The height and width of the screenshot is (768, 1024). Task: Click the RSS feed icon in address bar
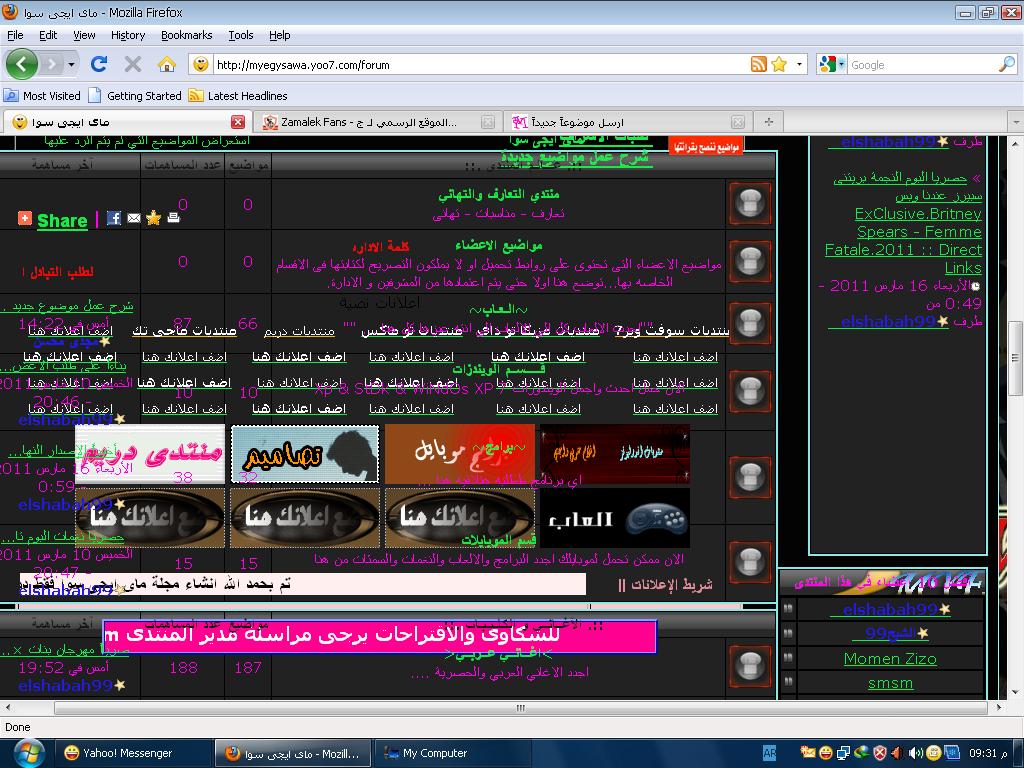tap(758, 64)
